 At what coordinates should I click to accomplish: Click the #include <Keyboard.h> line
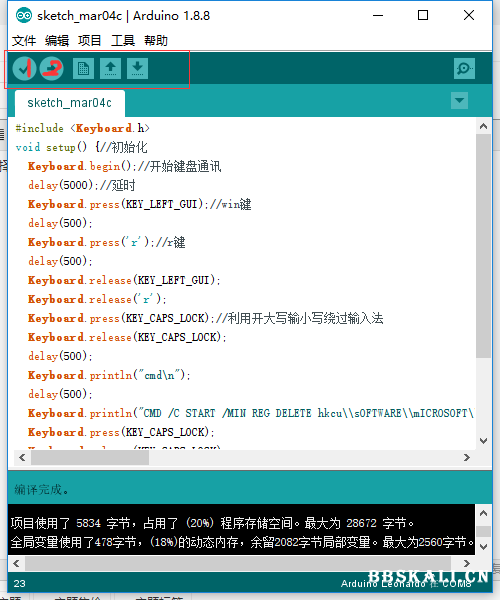point(82,128)
